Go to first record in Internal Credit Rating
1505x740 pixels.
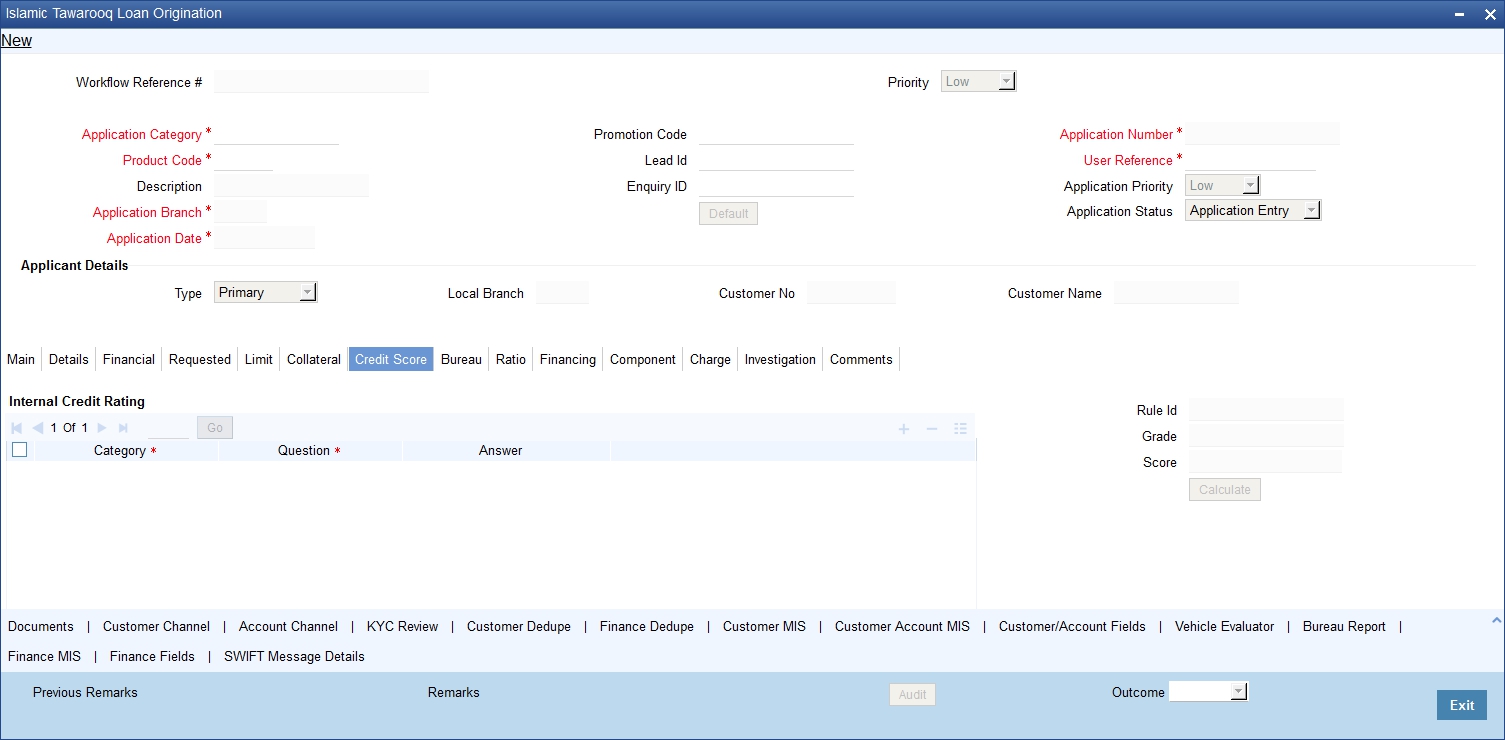point(16,428)
